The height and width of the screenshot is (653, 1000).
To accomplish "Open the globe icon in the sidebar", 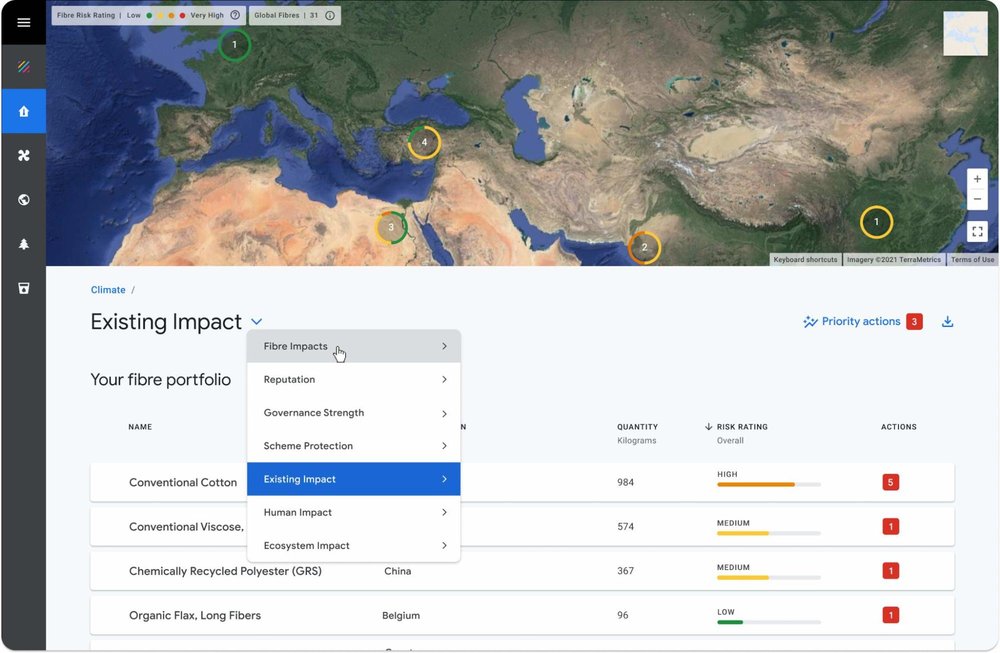I will click(x=24, y=199).
